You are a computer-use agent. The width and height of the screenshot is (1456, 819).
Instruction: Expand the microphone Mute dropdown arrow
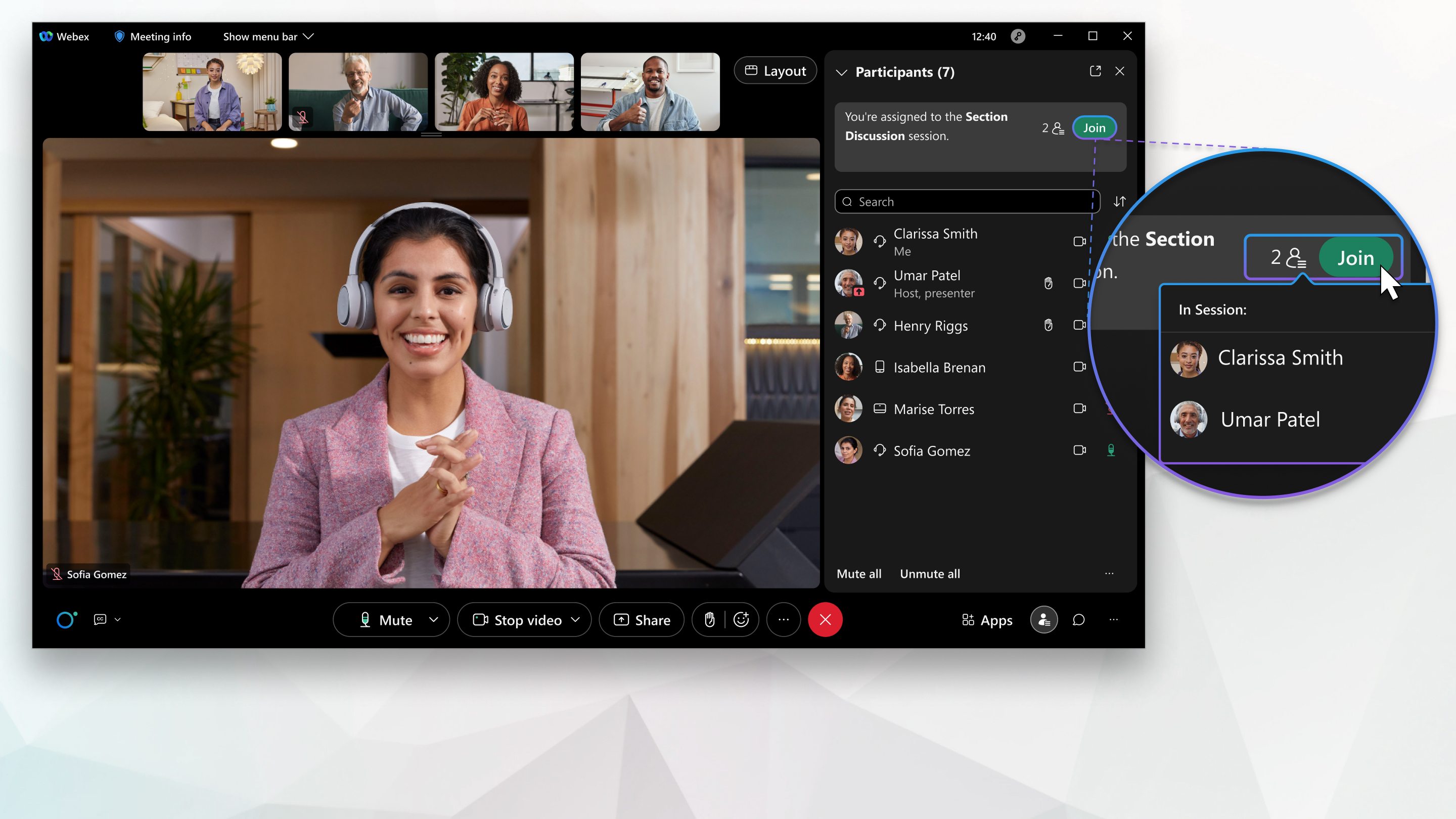434,619
